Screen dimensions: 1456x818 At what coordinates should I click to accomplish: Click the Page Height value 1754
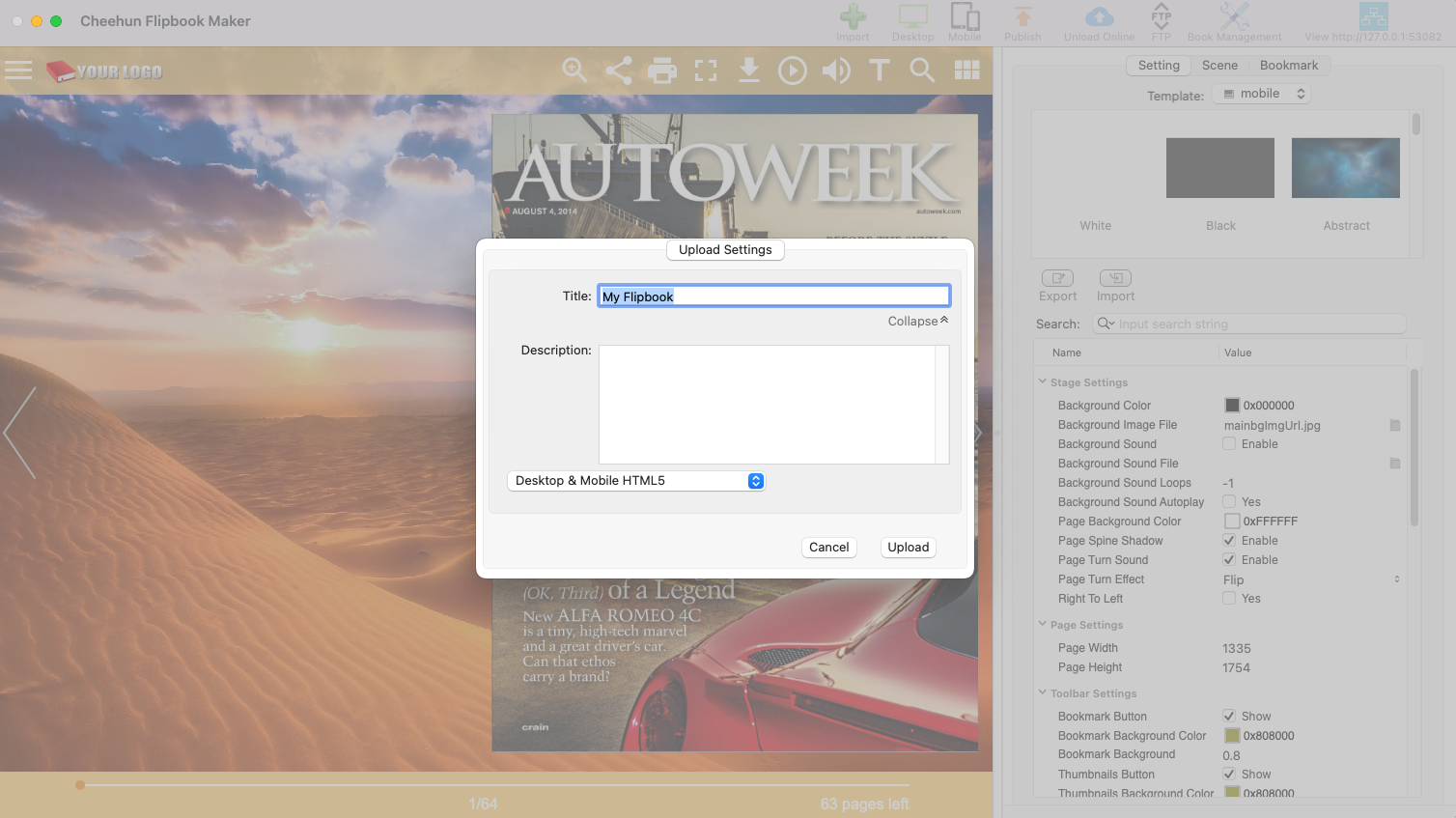pos(1237,667)
